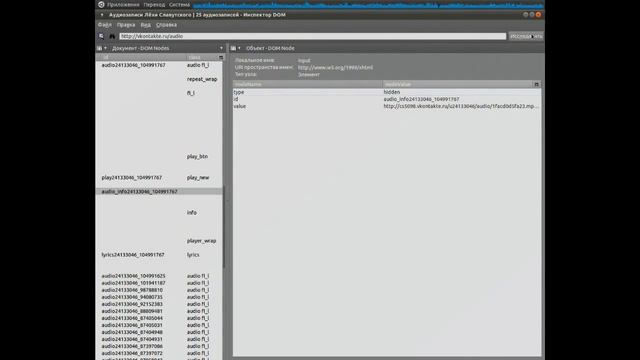The height and width of the screenshot is (360, 640).
Task: Sort by the id column header
Action: pyautogui.click(x=141, y=58)
